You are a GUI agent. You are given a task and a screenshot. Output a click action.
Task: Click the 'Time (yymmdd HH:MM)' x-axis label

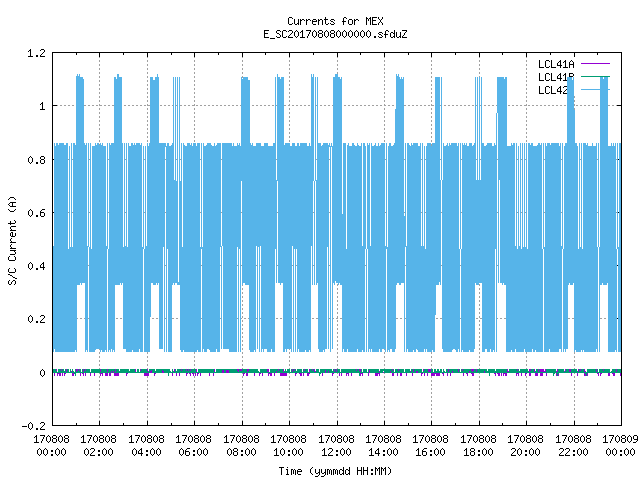tap(335, 471)
